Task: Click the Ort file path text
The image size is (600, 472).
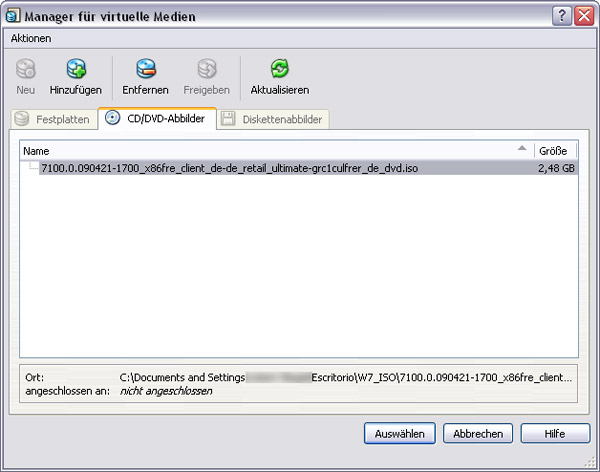Action: [345, 377]
